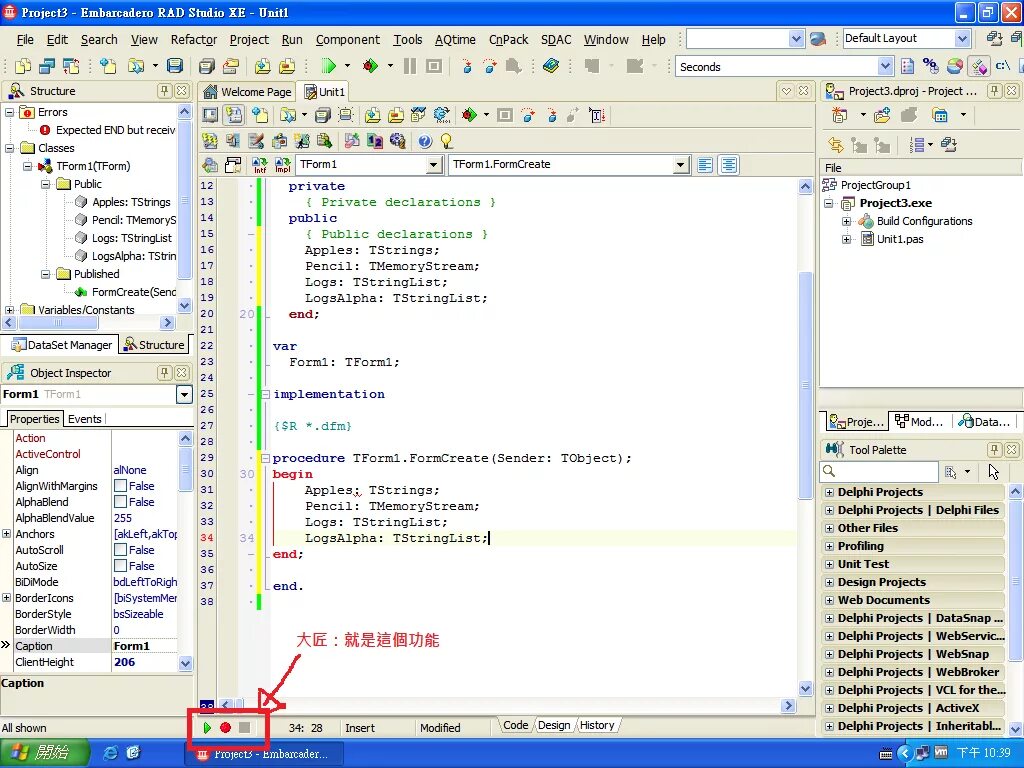Collapse the implementation code fold marker
The width and height of the screenshot is (1024, 768).
[x=265, y=394]
